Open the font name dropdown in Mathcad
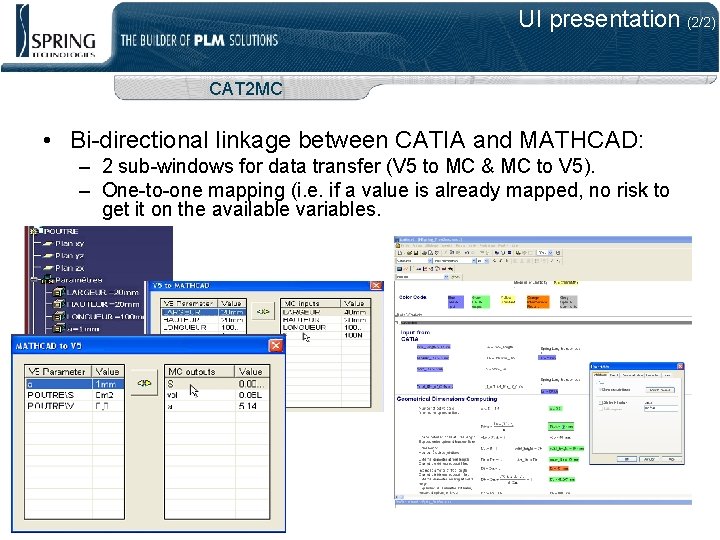 tap(472, 261)
